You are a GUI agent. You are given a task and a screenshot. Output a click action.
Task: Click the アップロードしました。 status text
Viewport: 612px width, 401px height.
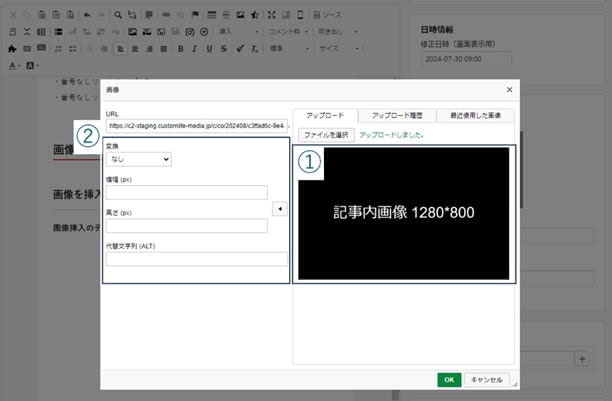(x=391, y=135)
